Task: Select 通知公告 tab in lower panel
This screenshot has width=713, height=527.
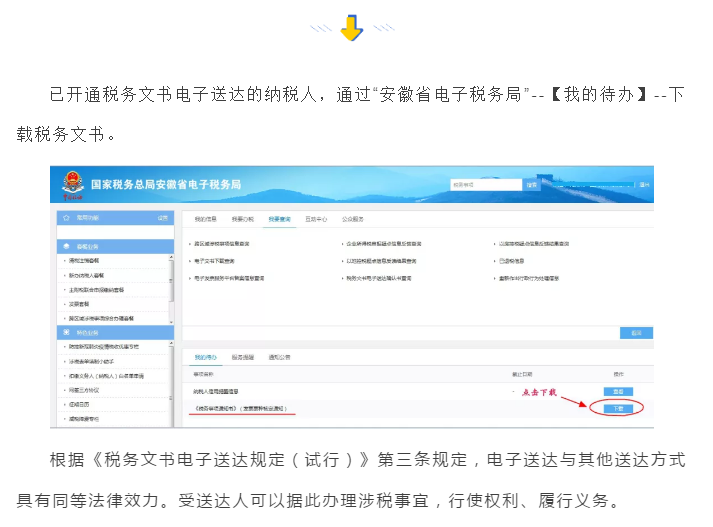Action: [281, 357]
